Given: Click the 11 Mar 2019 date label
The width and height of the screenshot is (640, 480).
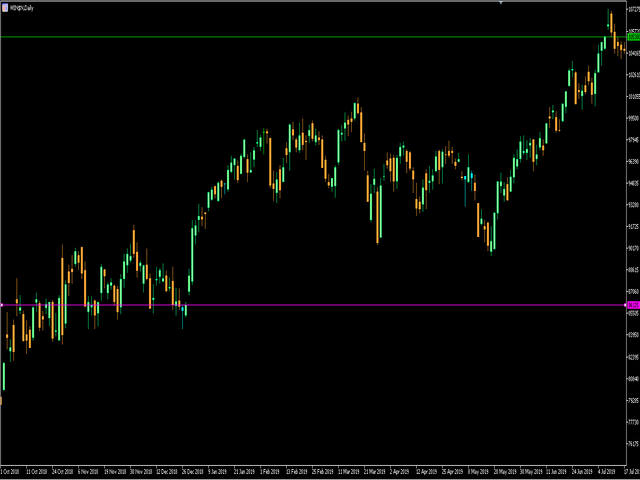Looking at the screenshot, I should point(349,471).
